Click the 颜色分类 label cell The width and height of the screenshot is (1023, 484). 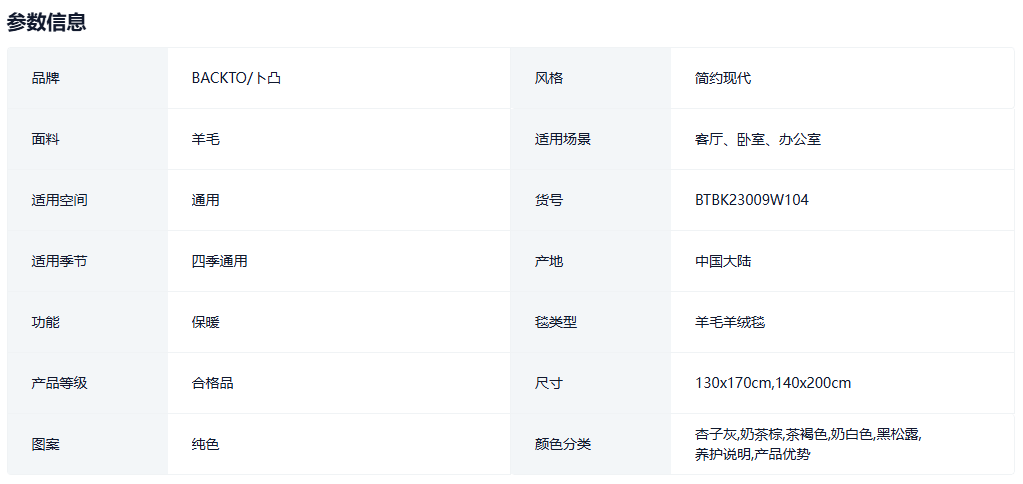[563, 444]
